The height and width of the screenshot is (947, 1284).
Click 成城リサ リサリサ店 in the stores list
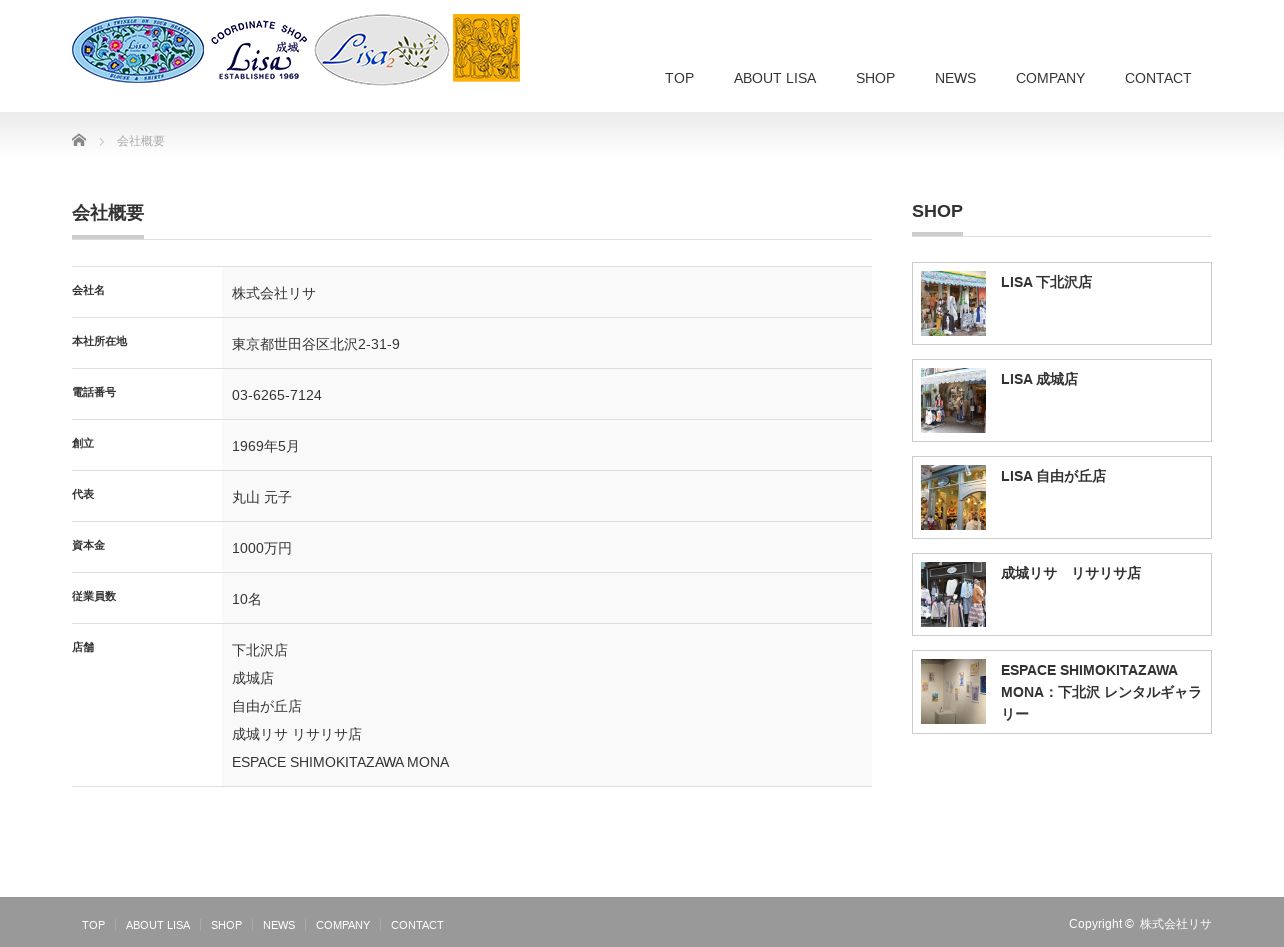[x=297, y=734]
